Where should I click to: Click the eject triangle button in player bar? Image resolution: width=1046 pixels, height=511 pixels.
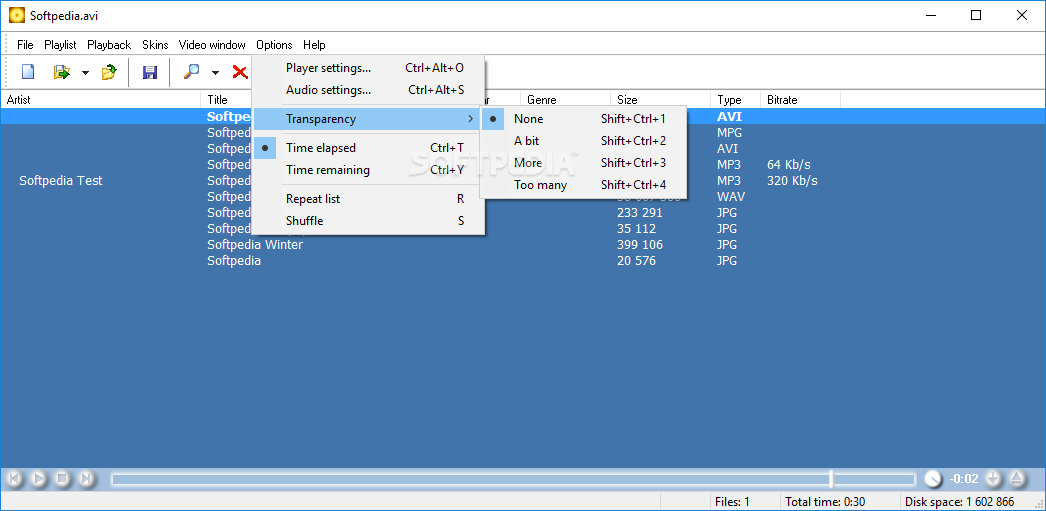pos(1016,478)
